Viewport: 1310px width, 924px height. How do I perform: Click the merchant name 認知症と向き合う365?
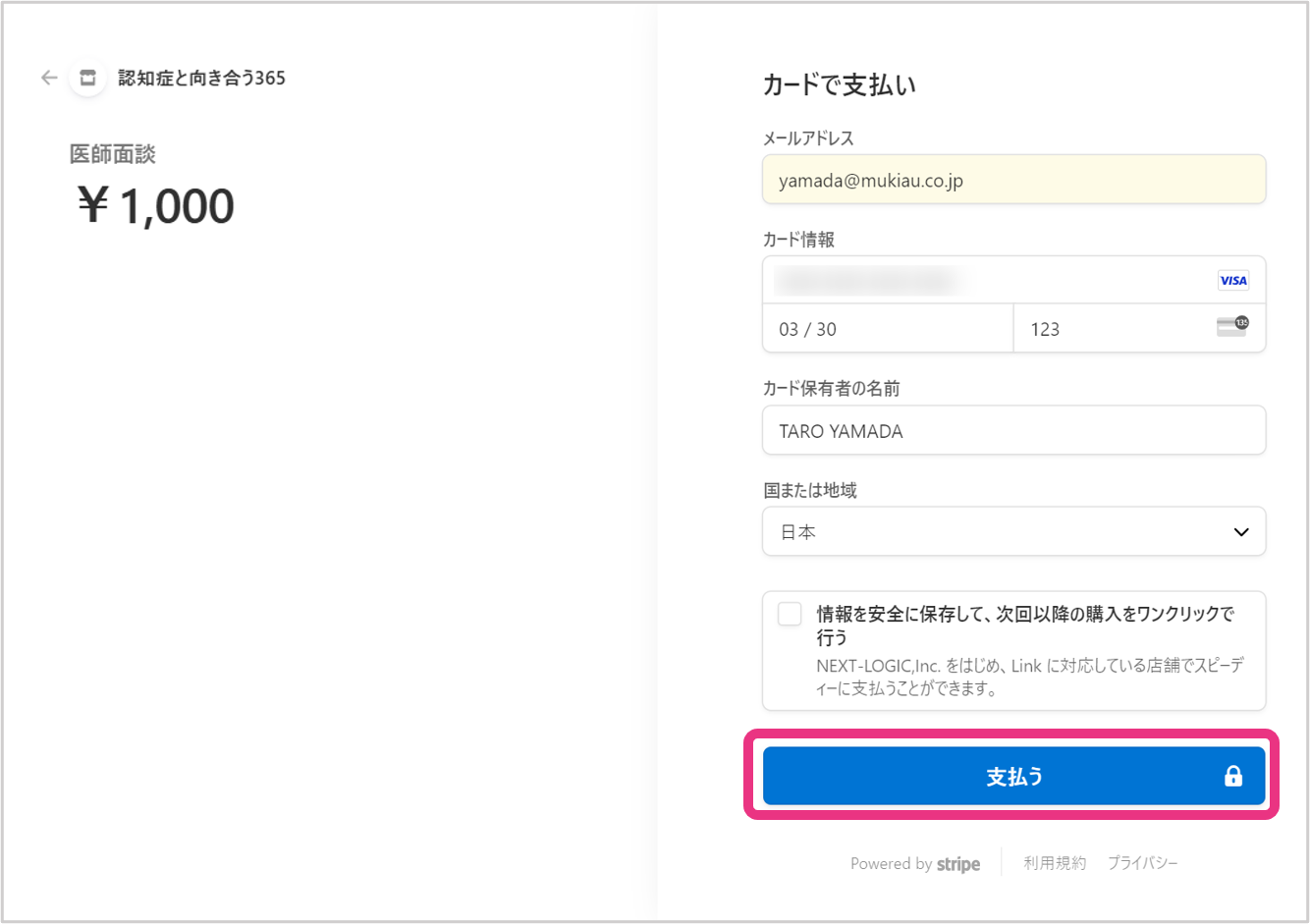[201, 79]
